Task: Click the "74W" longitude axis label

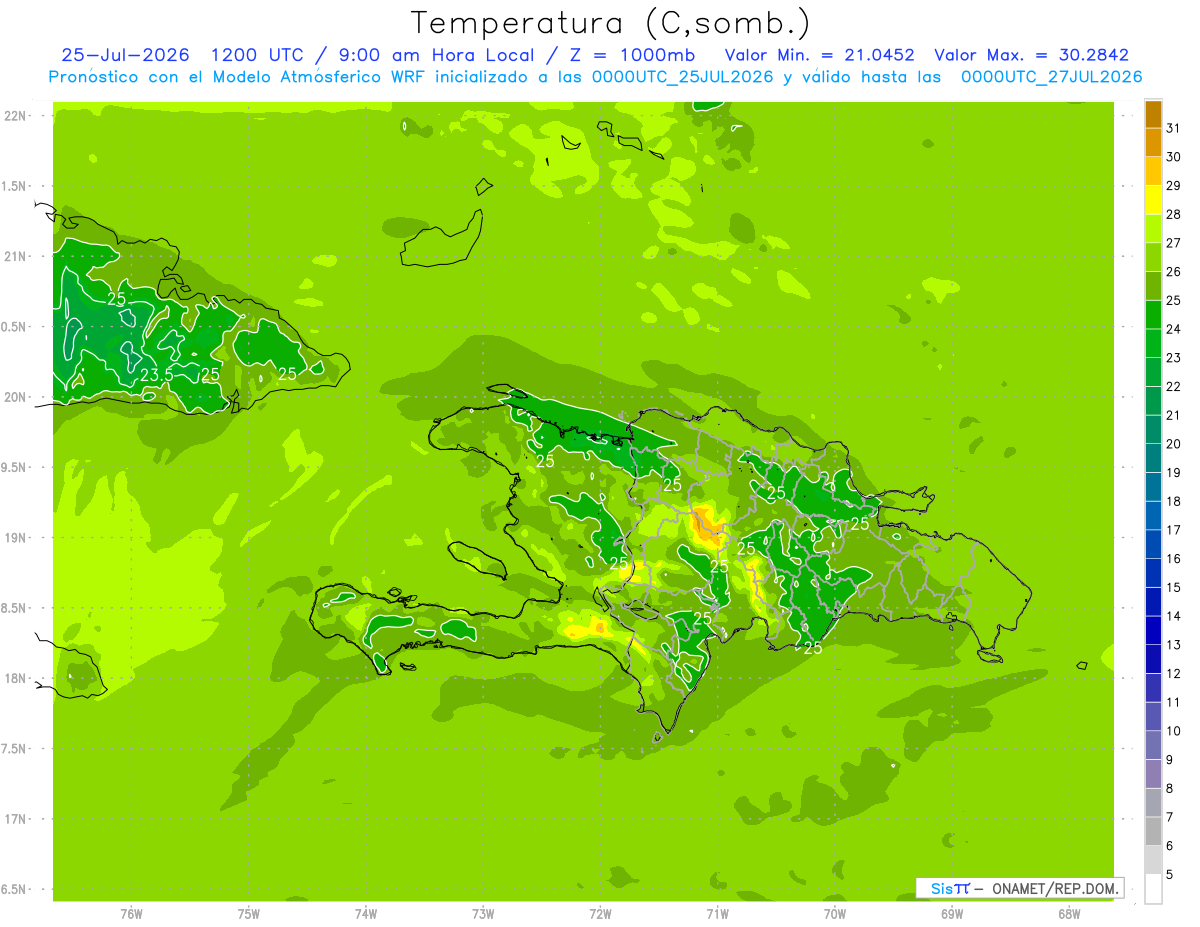Action: tap(366, 913)
